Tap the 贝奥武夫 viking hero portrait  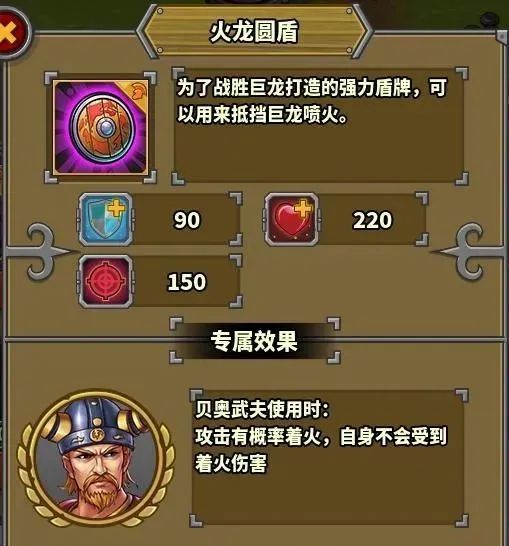click(x=97, y=460)
